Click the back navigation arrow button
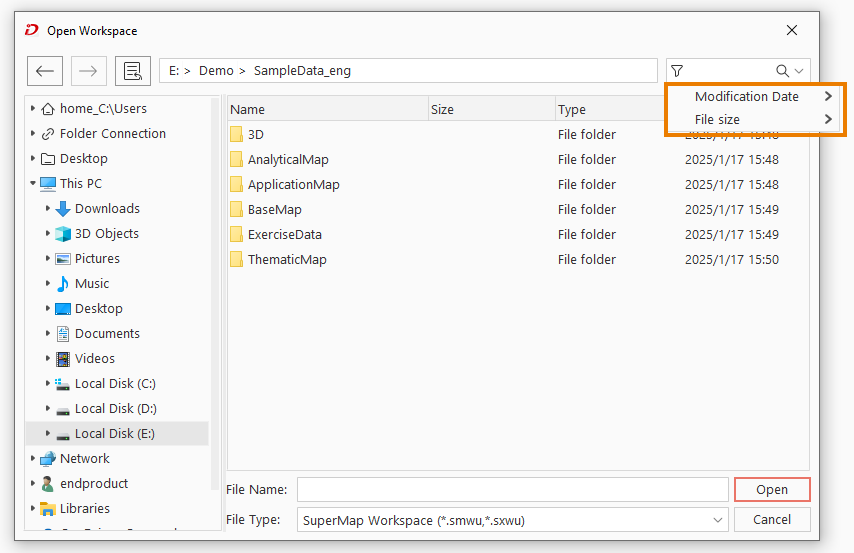Viewport: 854px width, 553px height. 45,71
